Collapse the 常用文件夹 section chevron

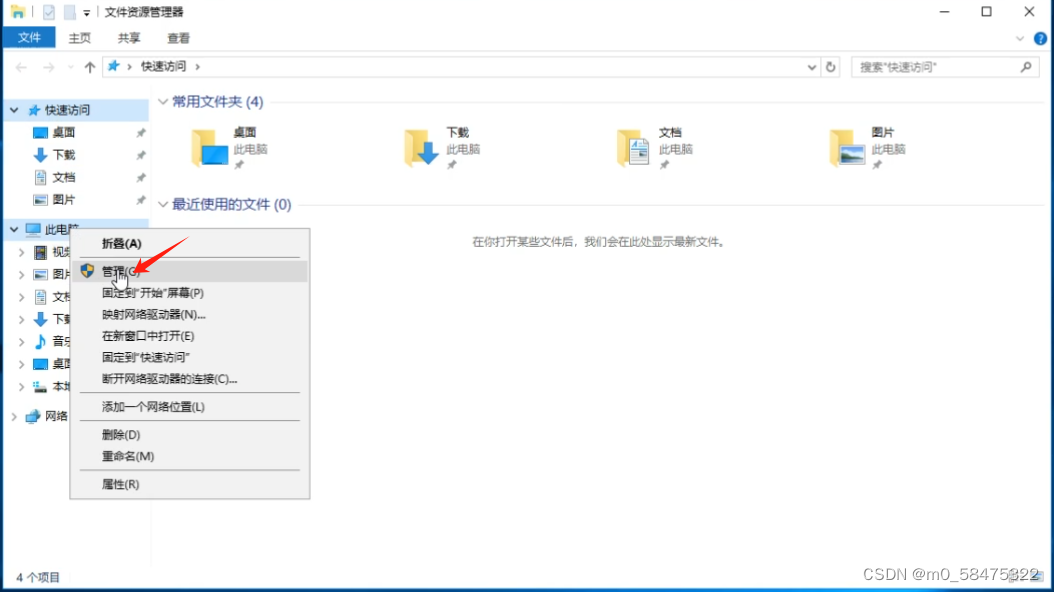click(162, 102)
